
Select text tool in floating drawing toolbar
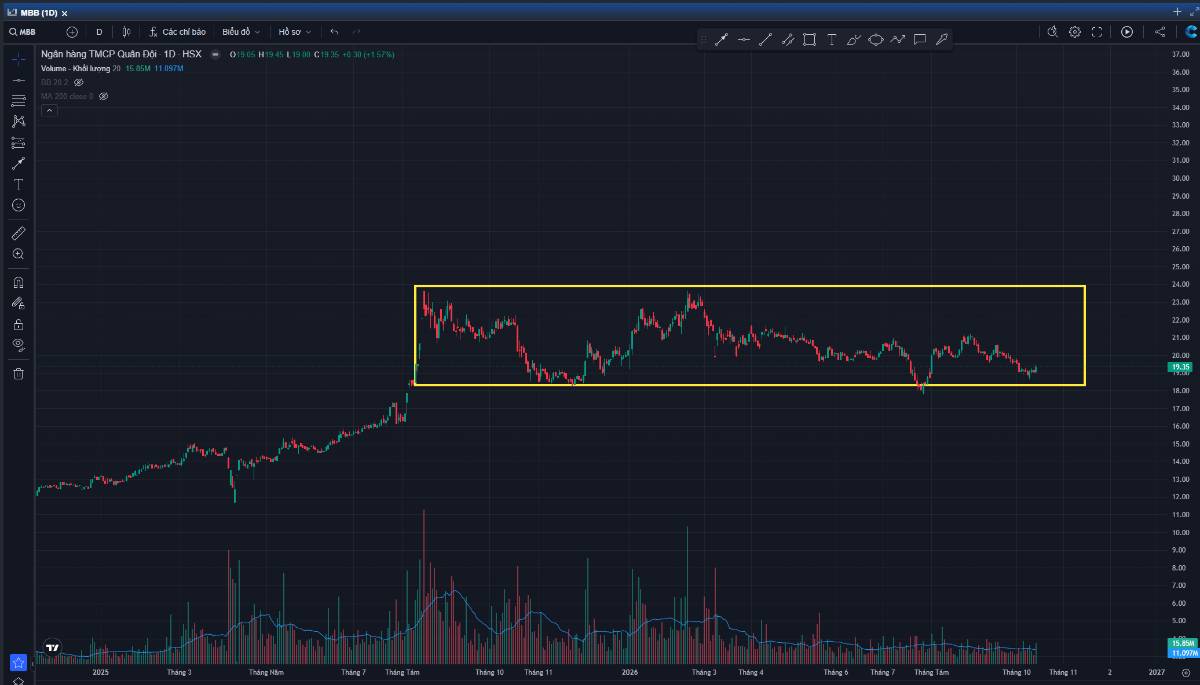[831, 39]
